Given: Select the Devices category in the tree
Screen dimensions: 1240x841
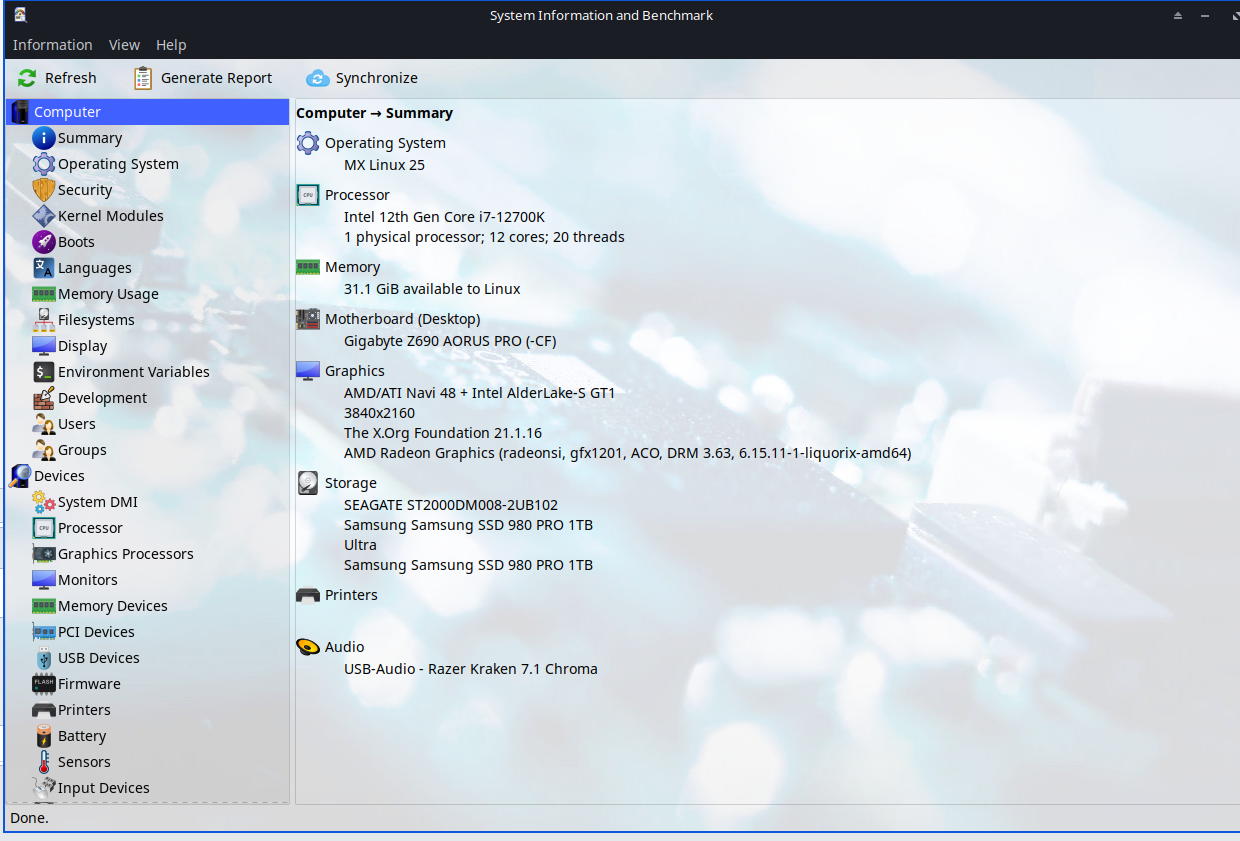Looking at the screenshot, I should coord(147,476).
